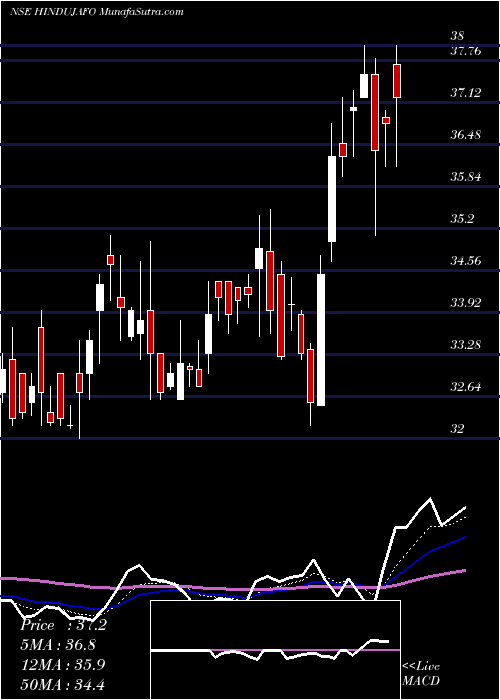The image size is (500, 700).
Task: Click the 33.92 price axis label
Action: tap(465, 303)
